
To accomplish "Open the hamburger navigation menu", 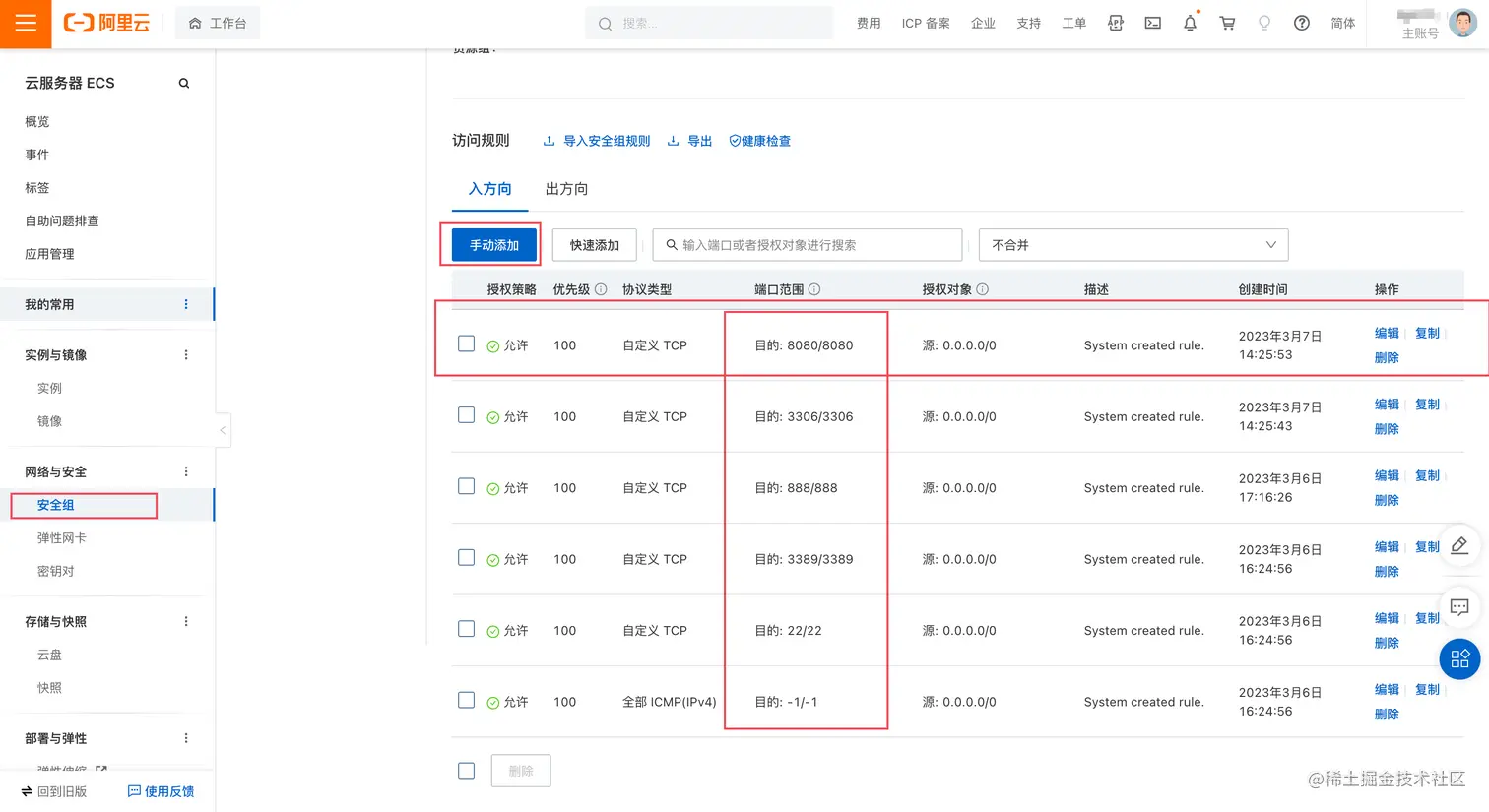I will coord(26,24).
